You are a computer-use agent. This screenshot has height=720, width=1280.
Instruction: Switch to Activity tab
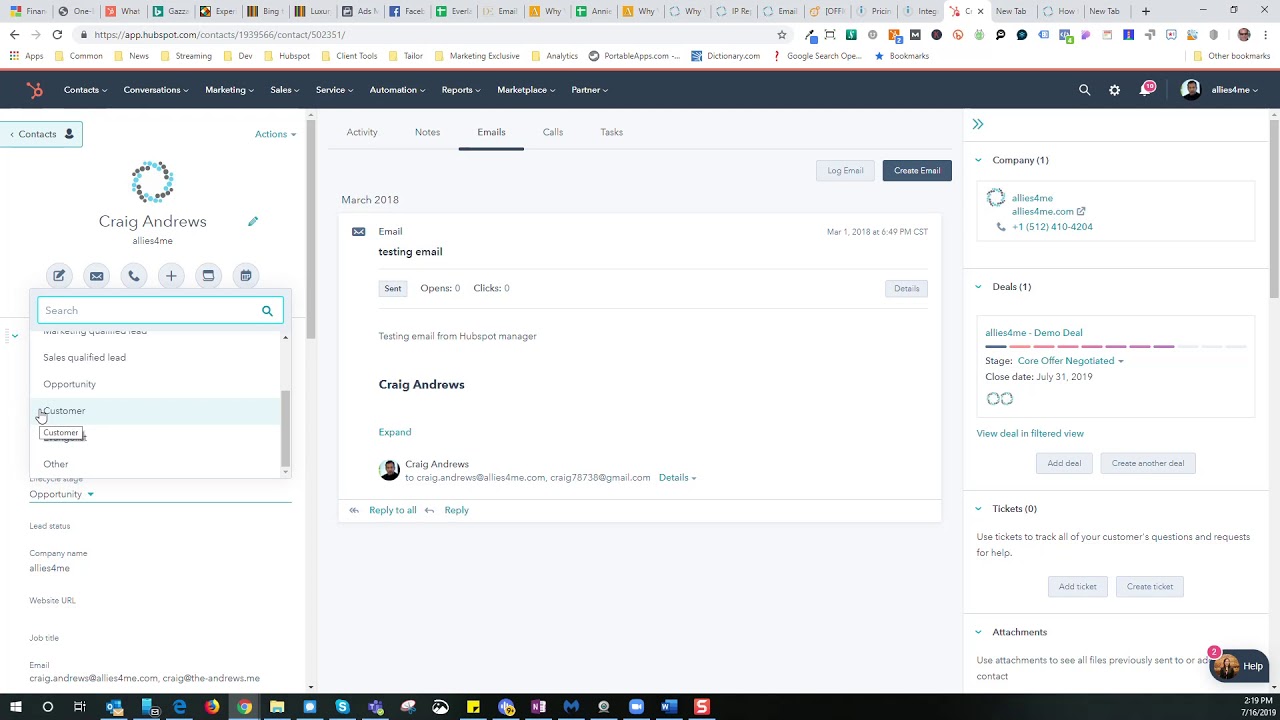(x=362, y=132)
